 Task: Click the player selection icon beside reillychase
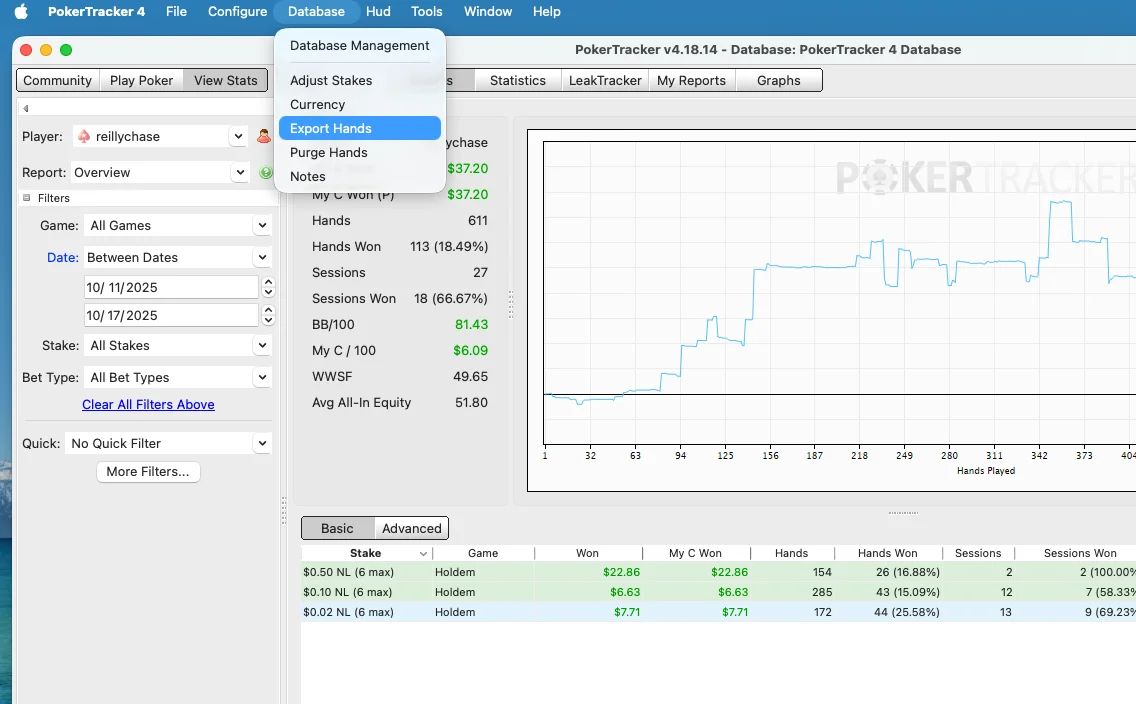tap(264, 136)
